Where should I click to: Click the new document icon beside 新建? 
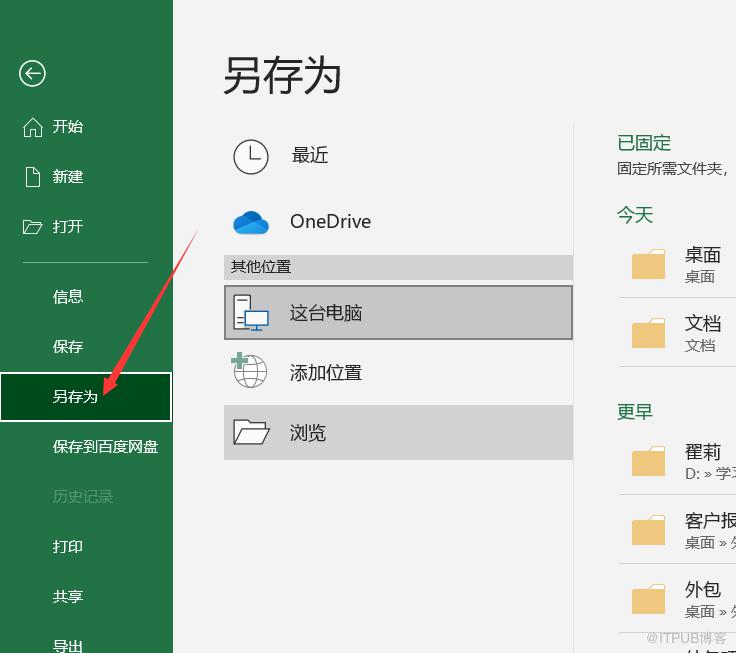pyautogui.click(x=33, y=177)
